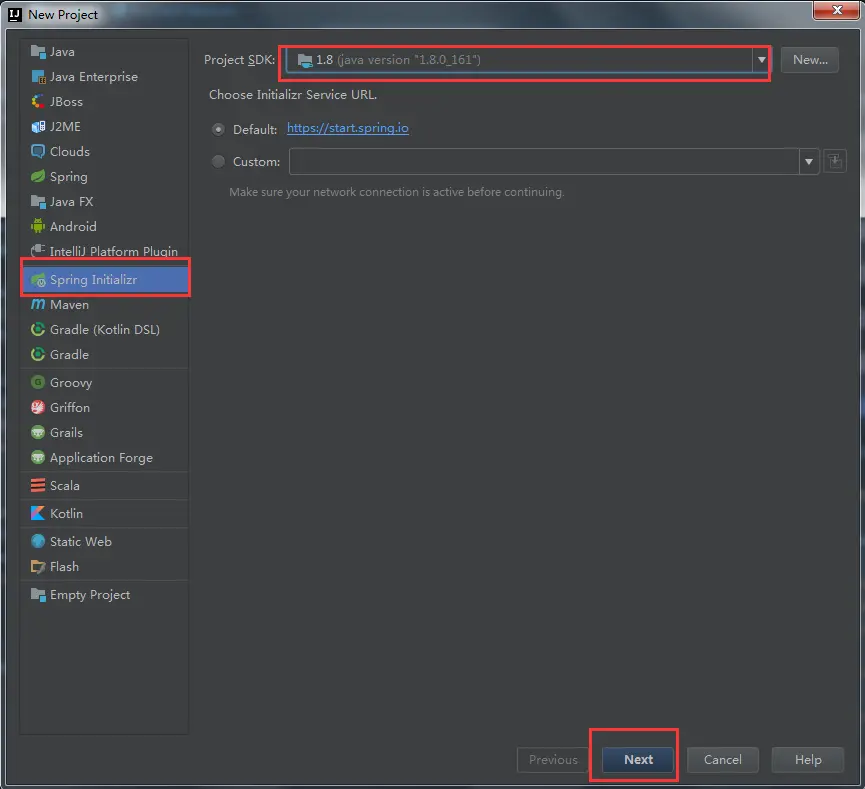Select the "Gradle (Kotlin DSL)" text
Screen dimensions: 865x789
pyautogui.click(x=105, y=329)
